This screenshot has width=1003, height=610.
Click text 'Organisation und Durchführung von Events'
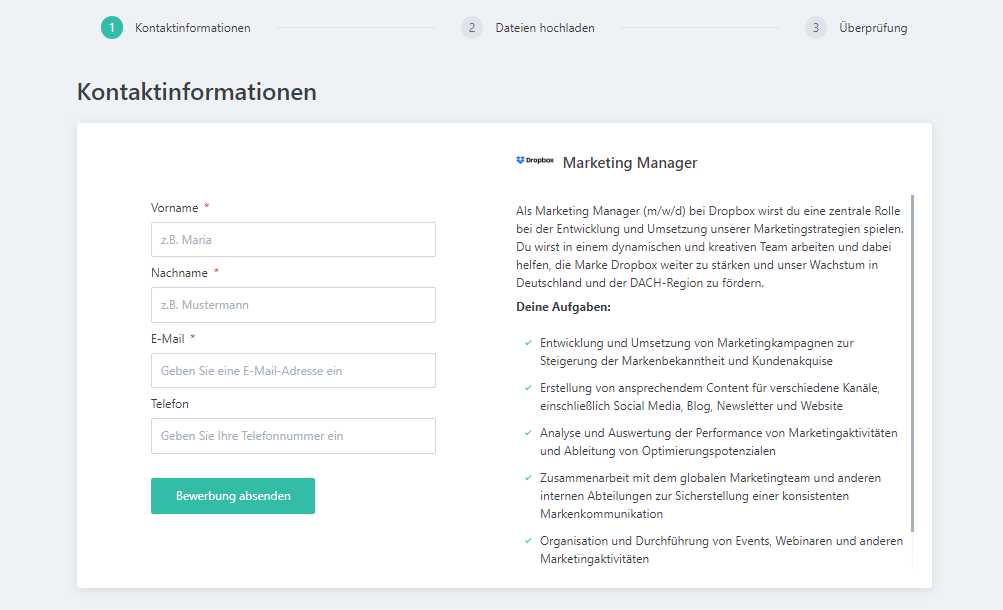click(x=656, y=541)
